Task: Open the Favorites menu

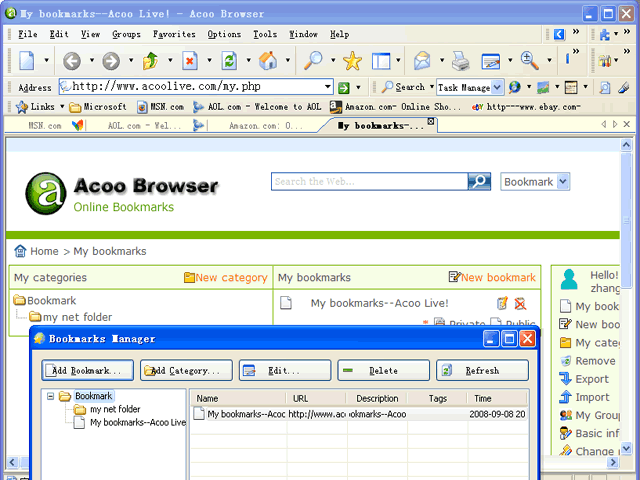Action: pos(174,34)
